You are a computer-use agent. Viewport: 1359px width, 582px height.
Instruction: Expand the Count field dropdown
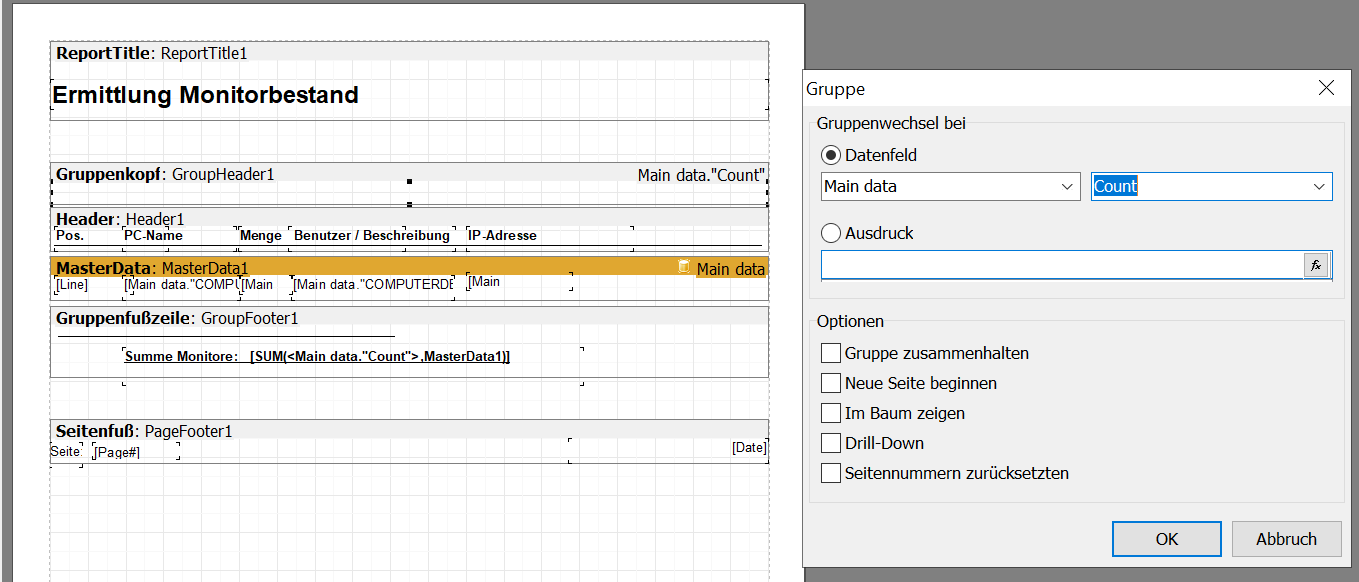point(1211,186)
